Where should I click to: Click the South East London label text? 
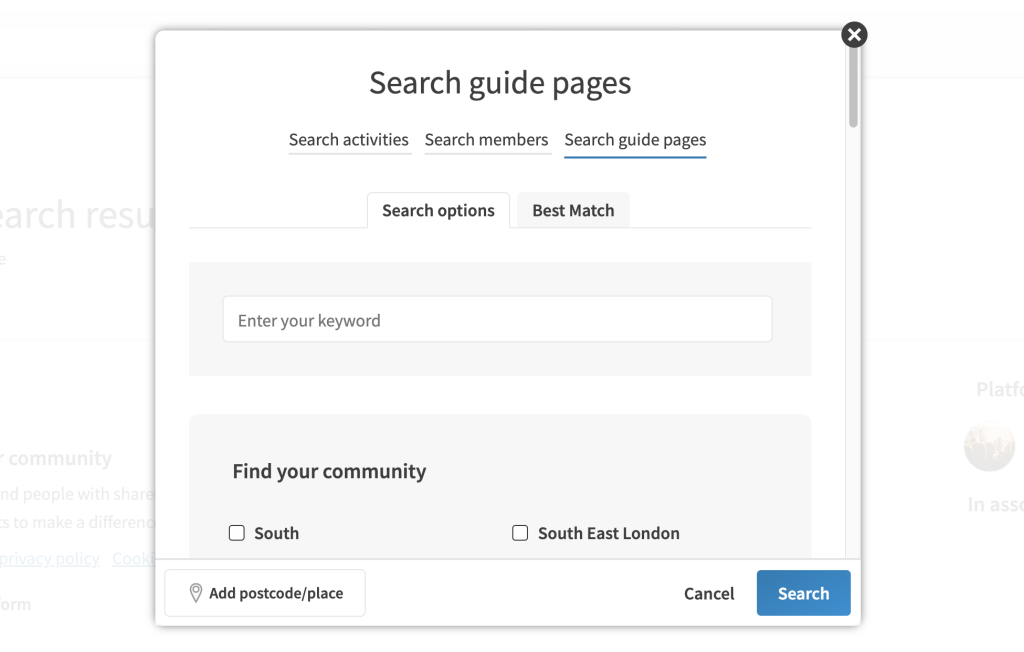pyautogui.click(x=608, y=533)
